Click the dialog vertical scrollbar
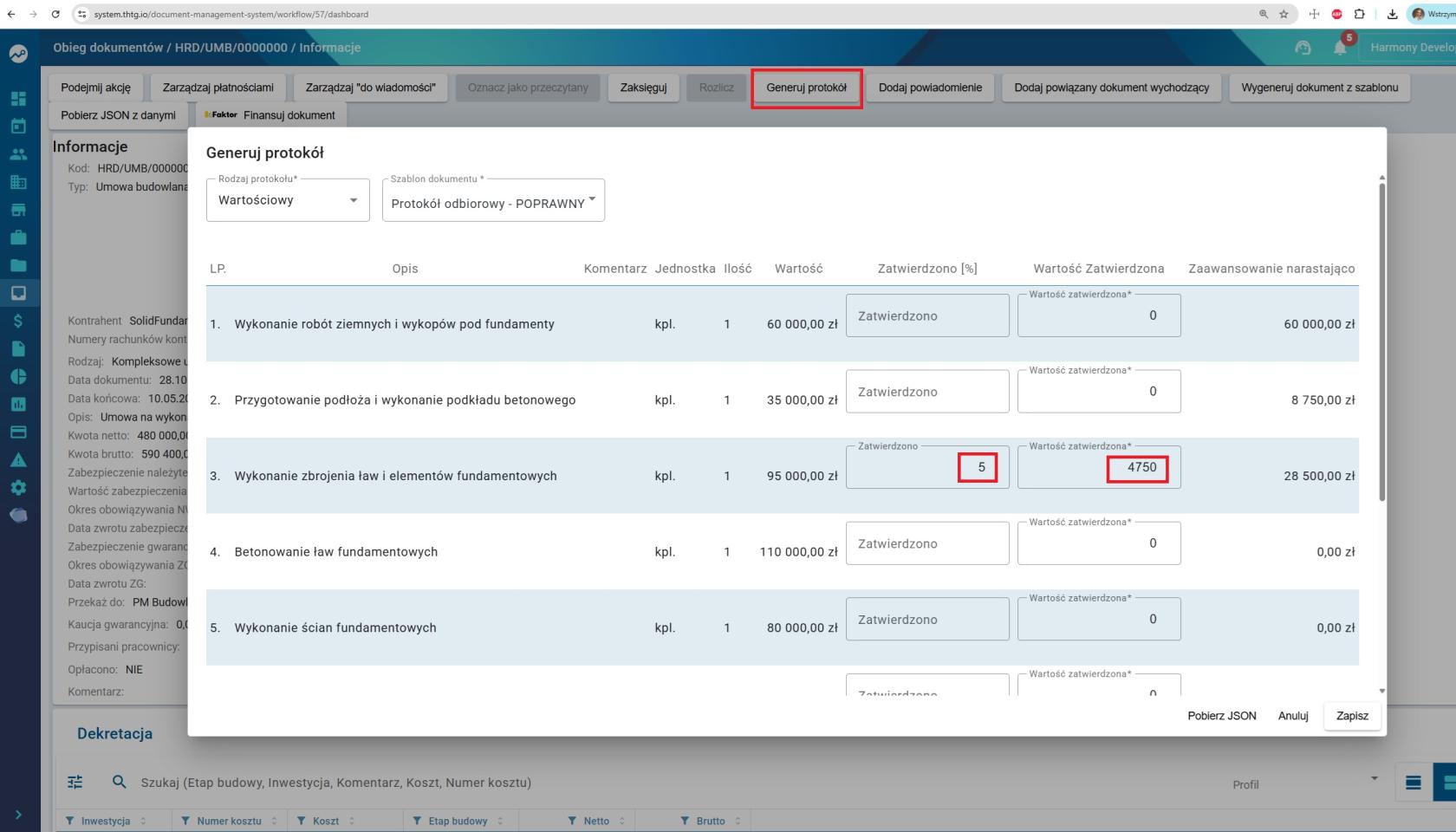1456x832 pixels. point(1382,342)
